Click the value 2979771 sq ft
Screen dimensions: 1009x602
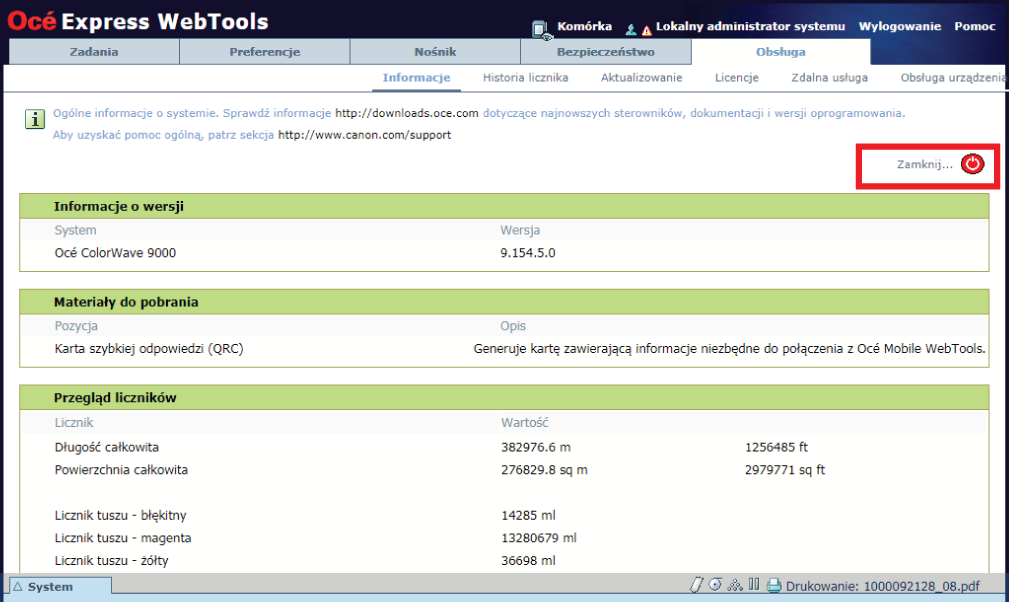[785, 470]
